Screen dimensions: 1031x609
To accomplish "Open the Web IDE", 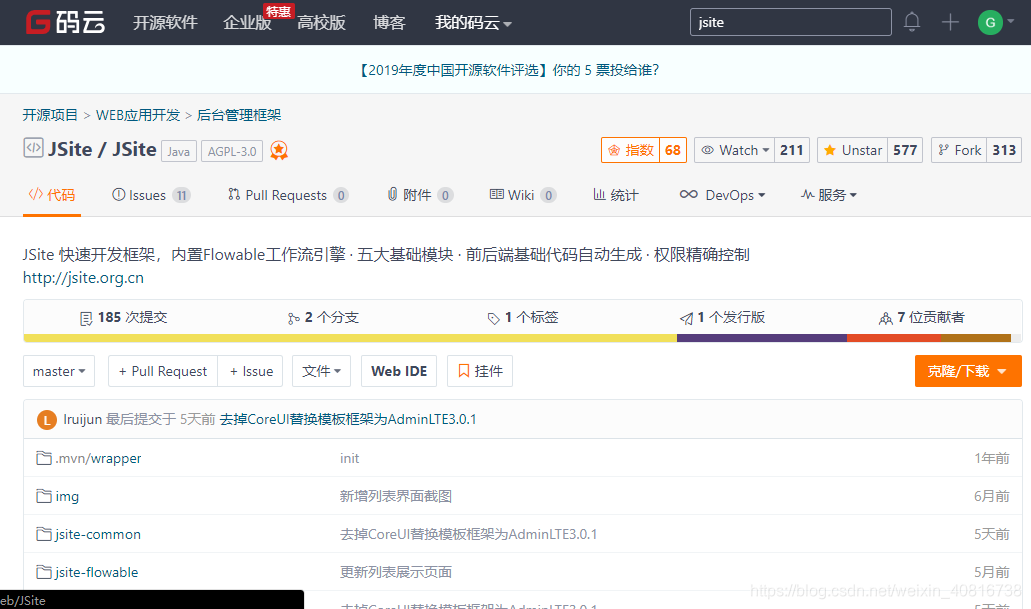I will pyautogui.click(x=398, y=371).
